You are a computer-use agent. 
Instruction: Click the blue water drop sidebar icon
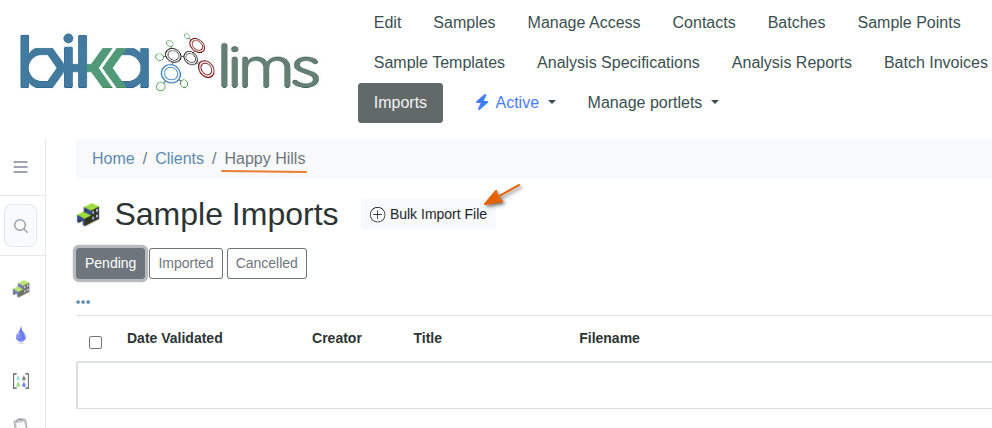[20, 335]
